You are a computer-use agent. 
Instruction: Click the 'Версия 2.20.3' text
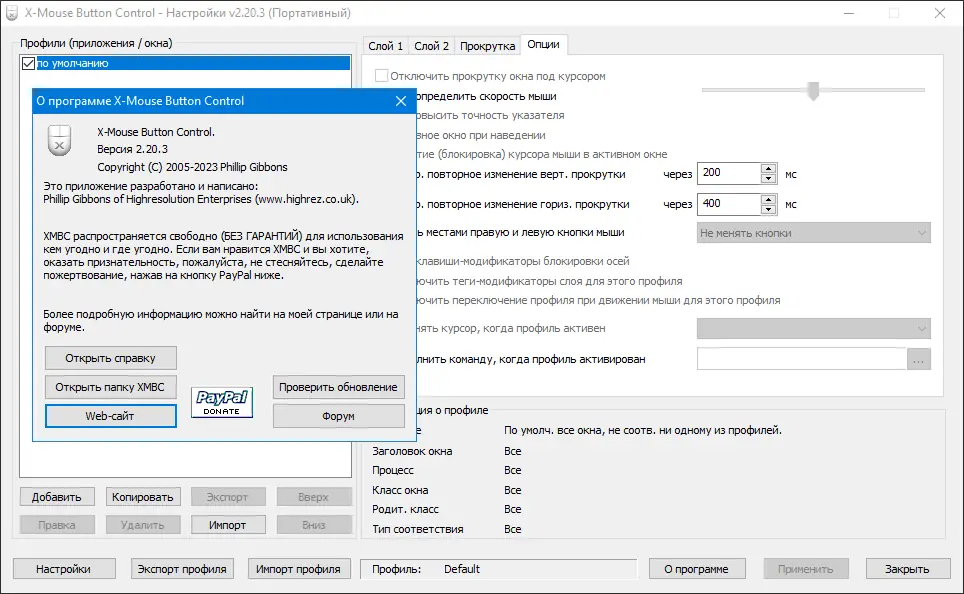[x=132, y=149]
